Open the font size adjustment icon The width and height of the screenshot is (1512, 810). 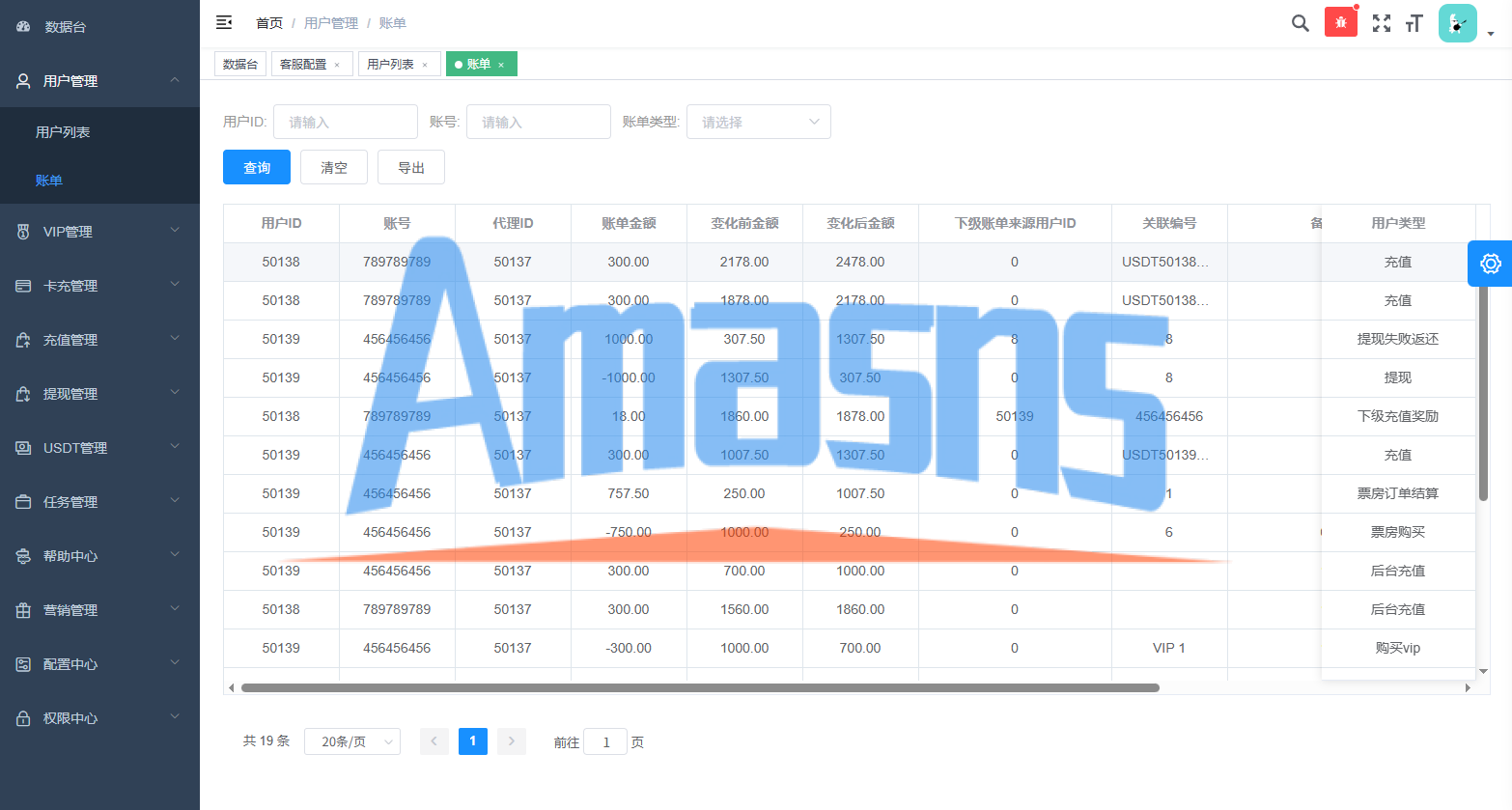[x=1414, y=23]
